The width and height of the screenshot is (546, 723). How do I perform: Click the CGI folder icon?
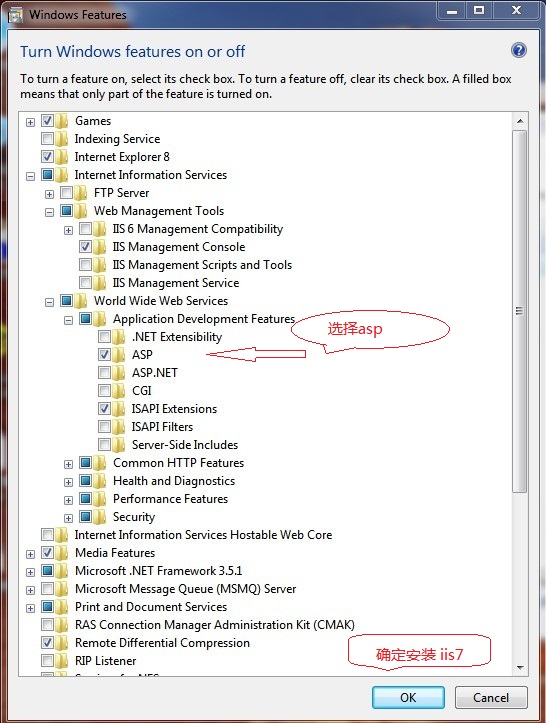pyautogui.click(x=119, y=391)
